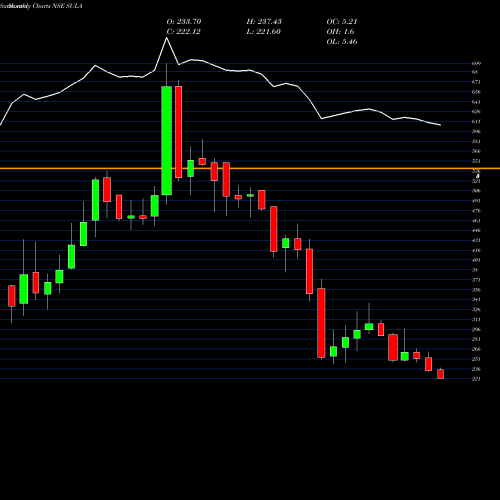Click the peak of the white line
500x500 pixels.
click(167, 38)
